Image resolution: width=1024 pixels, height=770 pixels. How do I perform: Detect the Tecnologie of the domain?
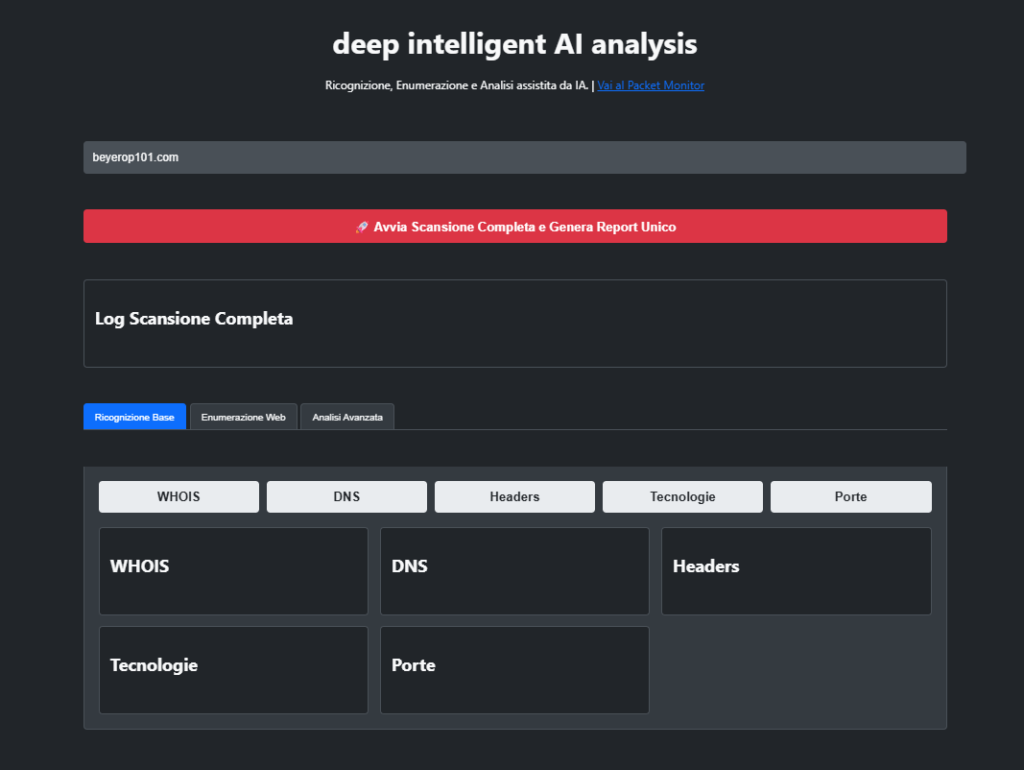(682, 496)
